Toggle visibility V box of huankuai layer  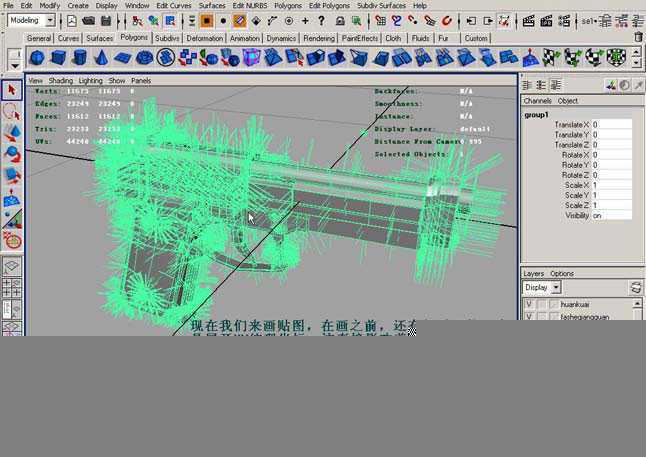tap(529, 305)
